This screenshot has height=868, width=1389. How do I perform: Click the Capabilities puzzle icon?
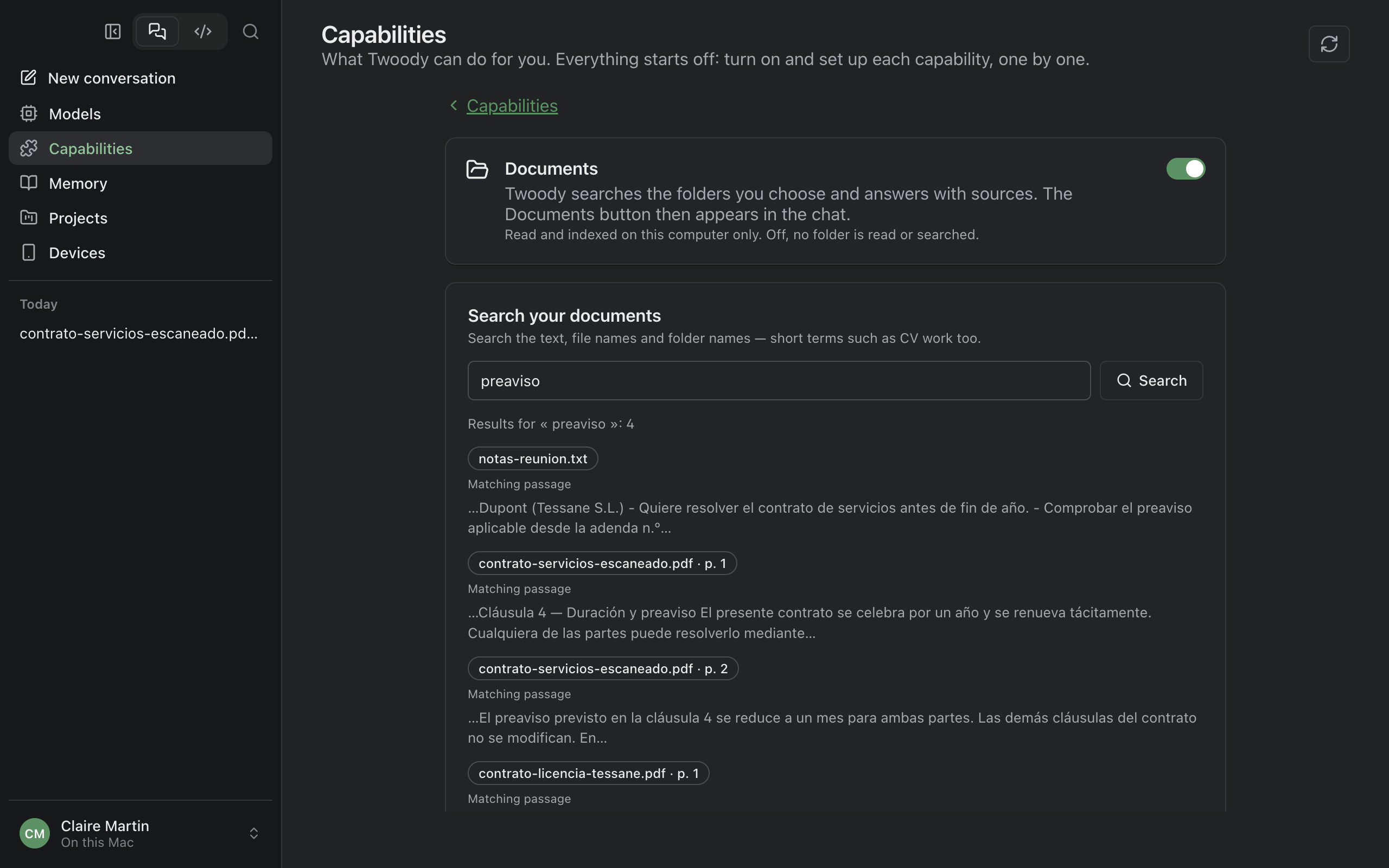point(28,148)
